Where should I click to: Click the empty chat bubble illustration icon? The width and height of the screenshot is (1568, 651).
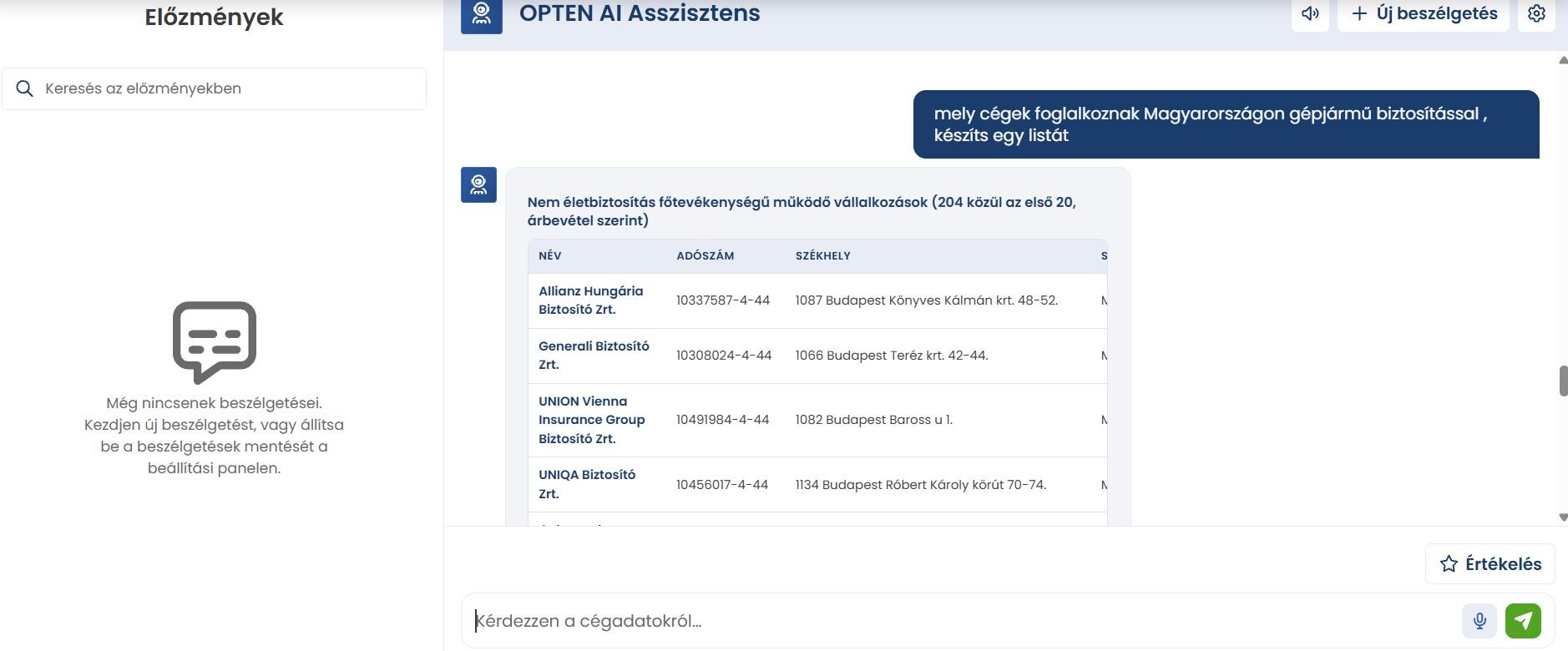[215, 342]
